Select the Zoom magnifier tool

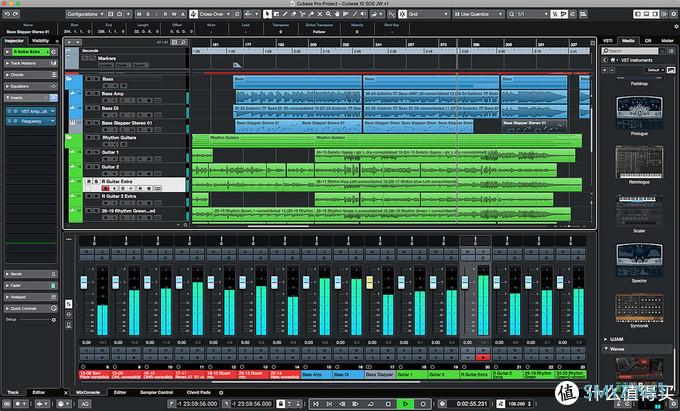pos(329,14)
